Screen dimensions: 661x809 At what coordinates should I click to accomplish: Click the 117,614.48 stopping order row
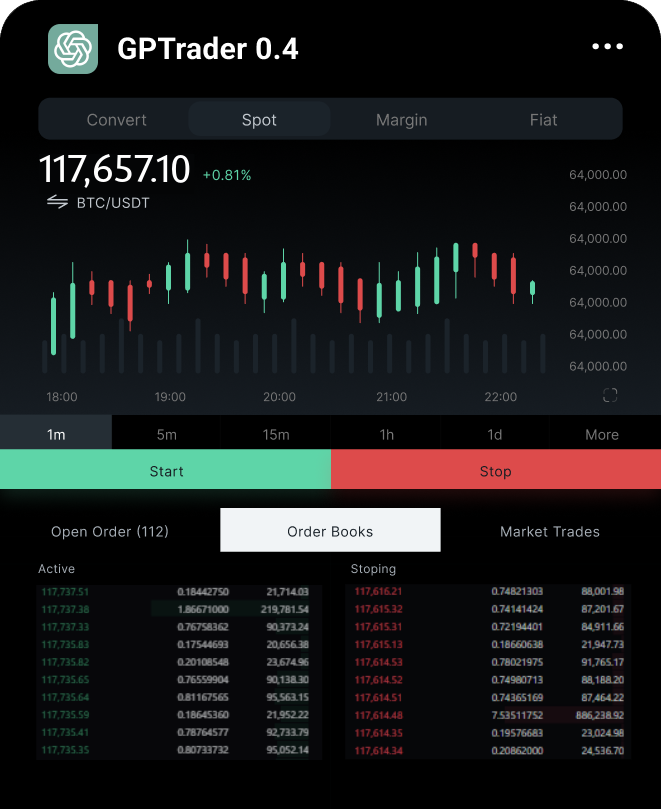pos(488,715)
